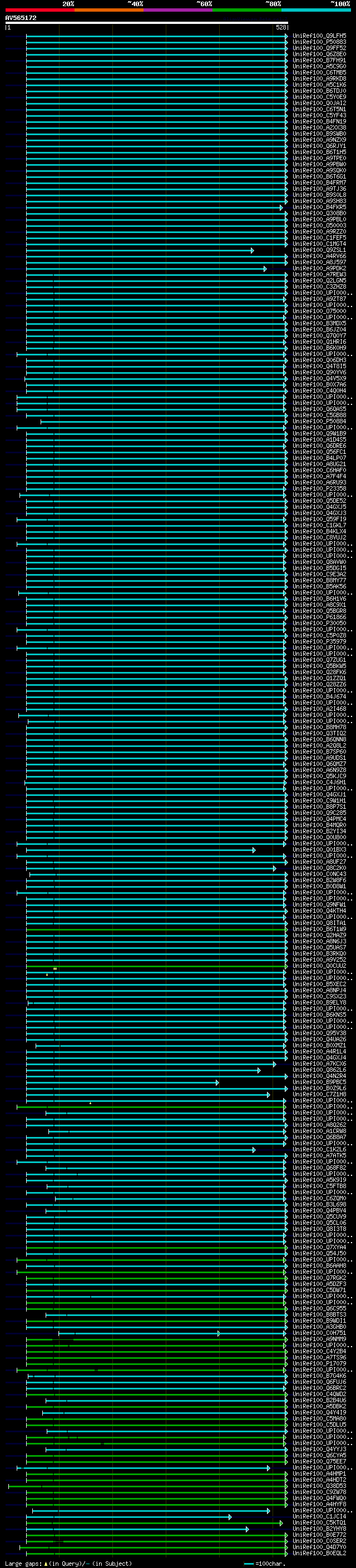Open hit UniRef100_Q9FF52
The height and width of the screenshot is (1568, 356).
point(319,48)
